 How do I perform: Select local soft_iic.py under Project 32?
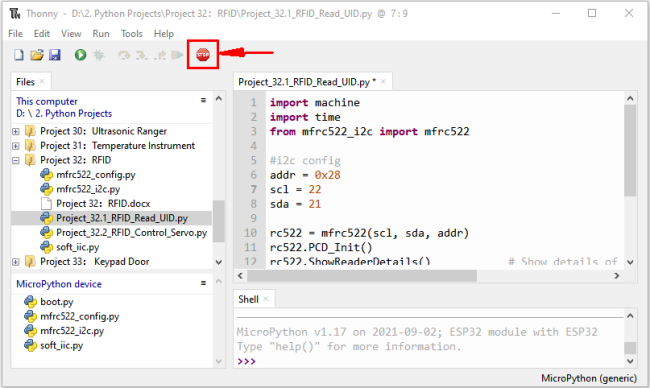click(78, 247)
